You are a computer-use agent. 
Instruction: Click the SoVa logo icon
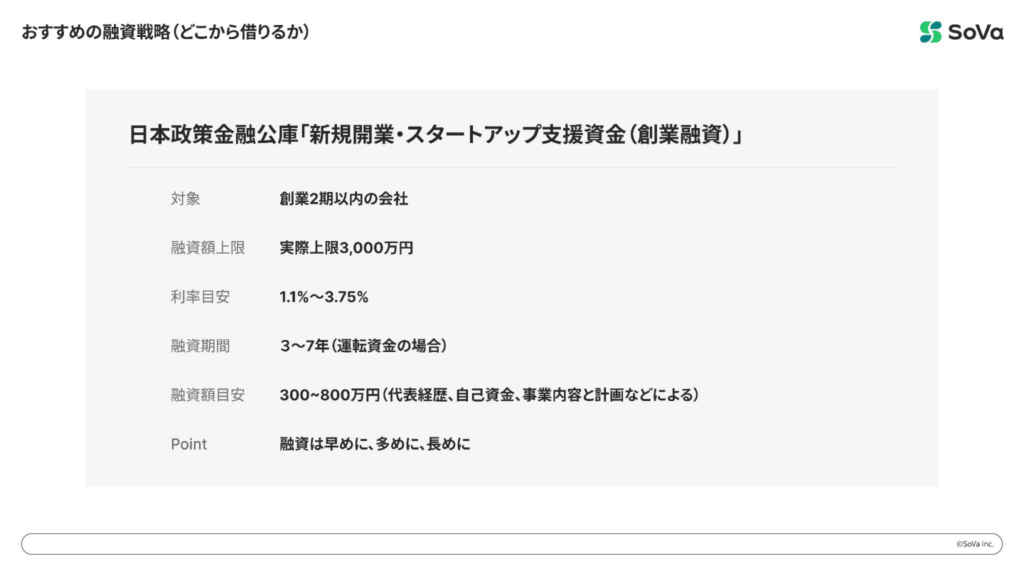931,32
